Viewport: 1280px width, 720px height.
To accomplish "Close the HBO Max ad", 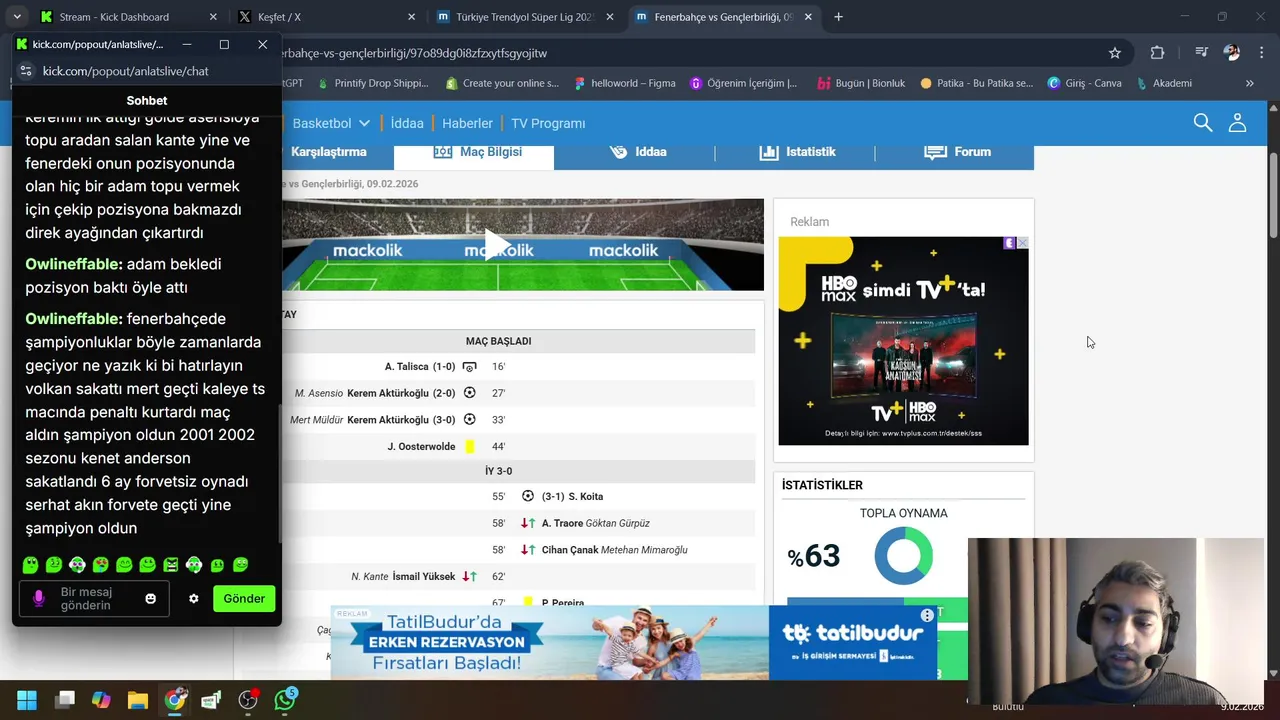I will click(x=1022, y=243).
